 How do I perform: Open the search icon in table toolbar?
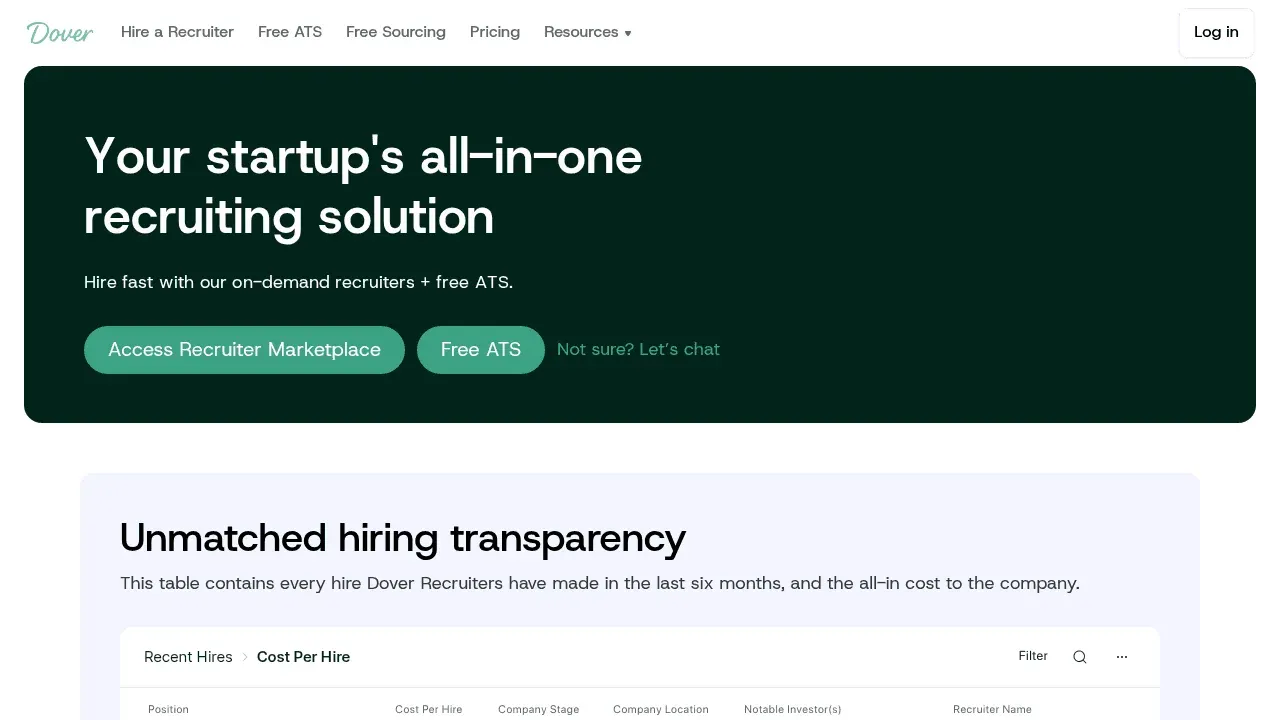click(x=1080, y=657)
